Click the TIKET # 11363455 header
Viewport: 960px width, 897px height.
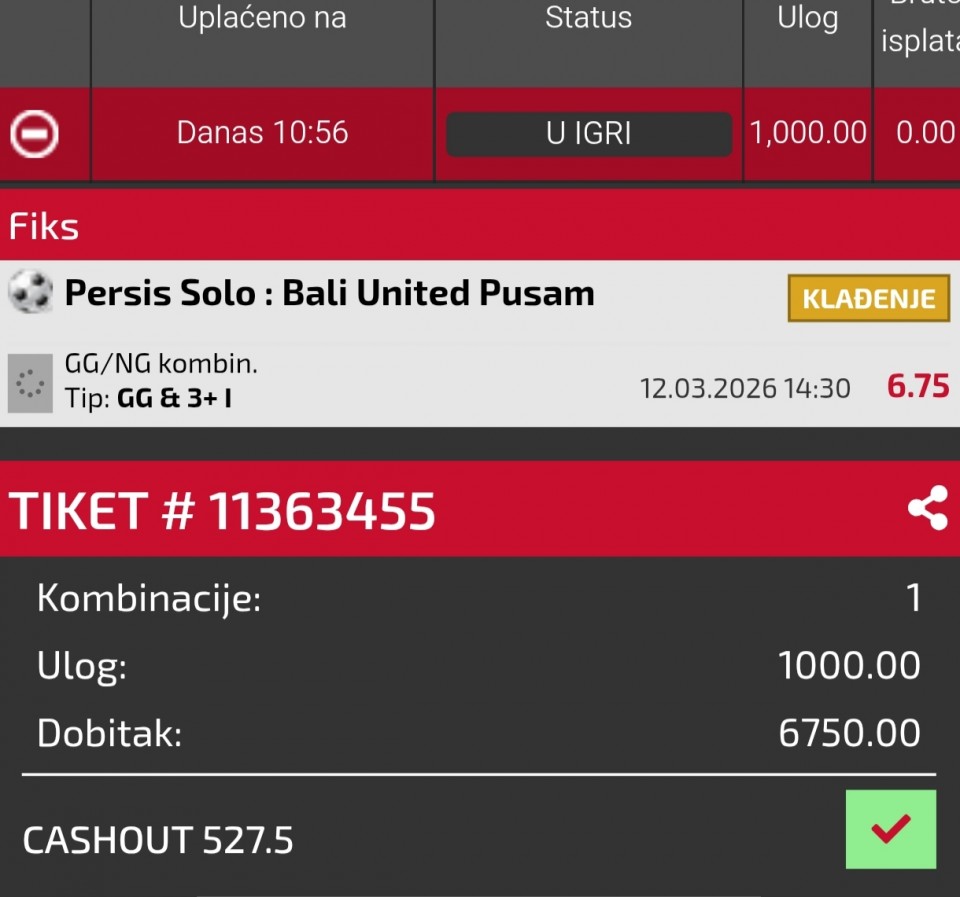[223, 511]
